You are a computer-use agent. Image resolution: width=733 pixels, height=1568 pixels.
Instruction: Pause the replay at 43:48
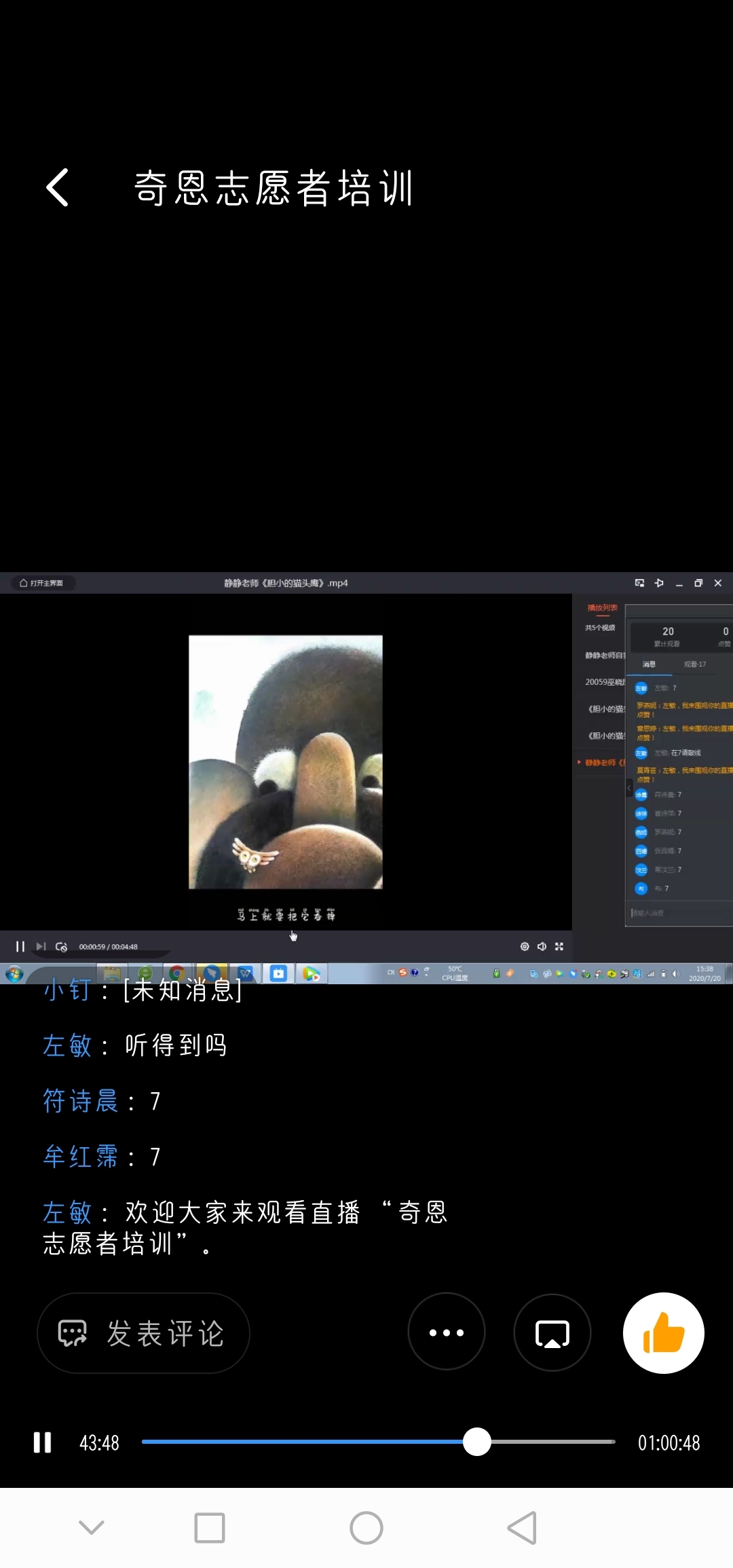pos(42,1442)
